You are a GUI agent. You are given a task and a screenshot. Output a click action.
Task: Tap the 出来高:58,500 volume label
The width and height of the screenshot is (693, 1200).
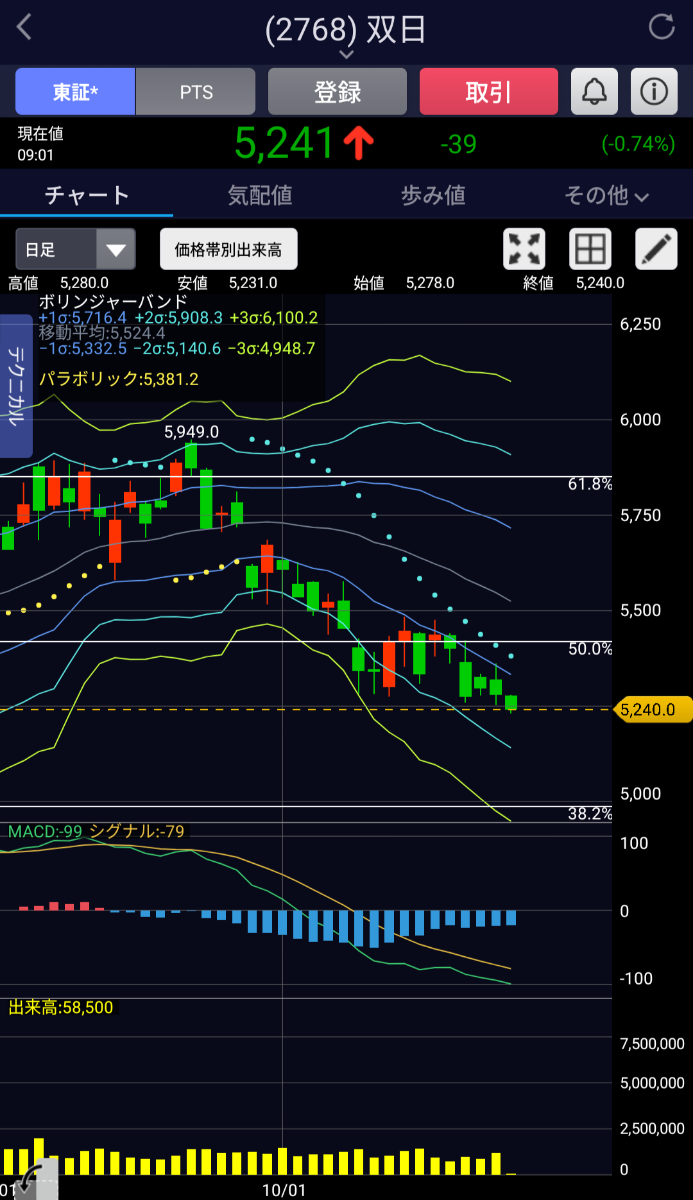[x=61, y=1007]
